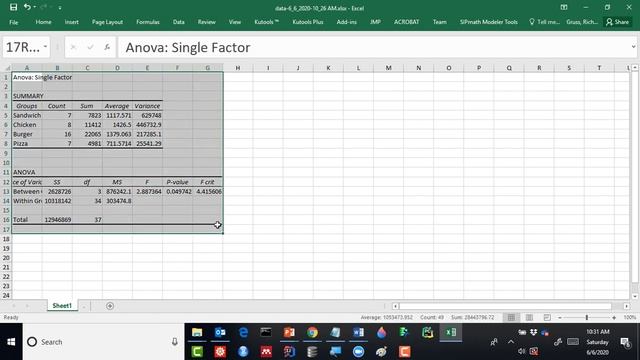
Task: Select the Total SS cell 12946869
Action: [x=57, y=219]
